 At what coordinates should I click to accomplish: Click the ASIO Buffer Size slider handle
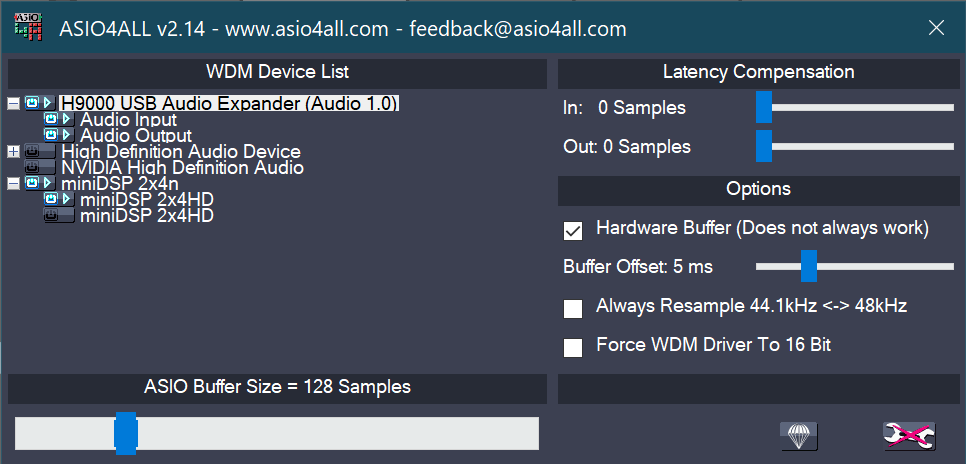125,433
